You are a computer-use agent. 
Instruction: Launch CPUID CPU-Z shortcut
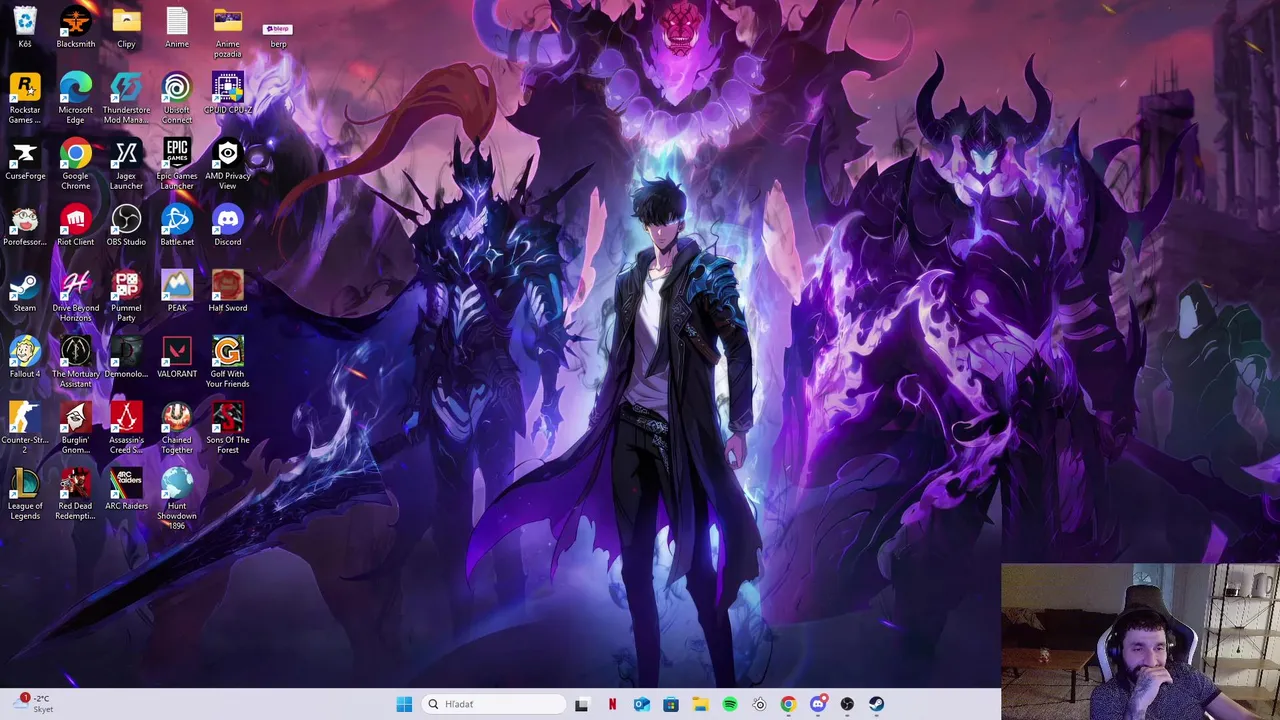click(x=227, y=93)
